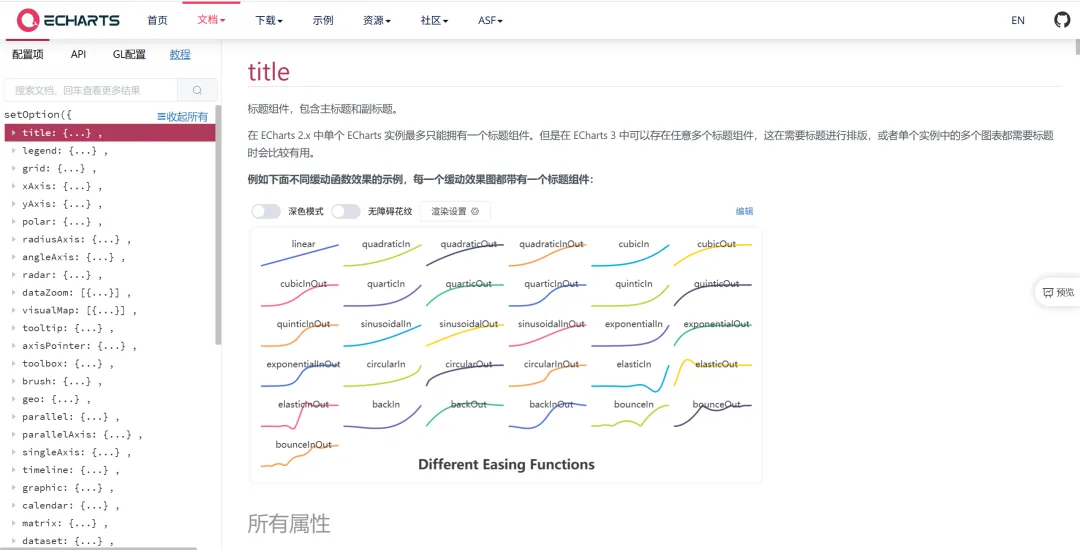Select the GL配置 tab
This screenshot has width=1080, height=550.
(128, 55)
